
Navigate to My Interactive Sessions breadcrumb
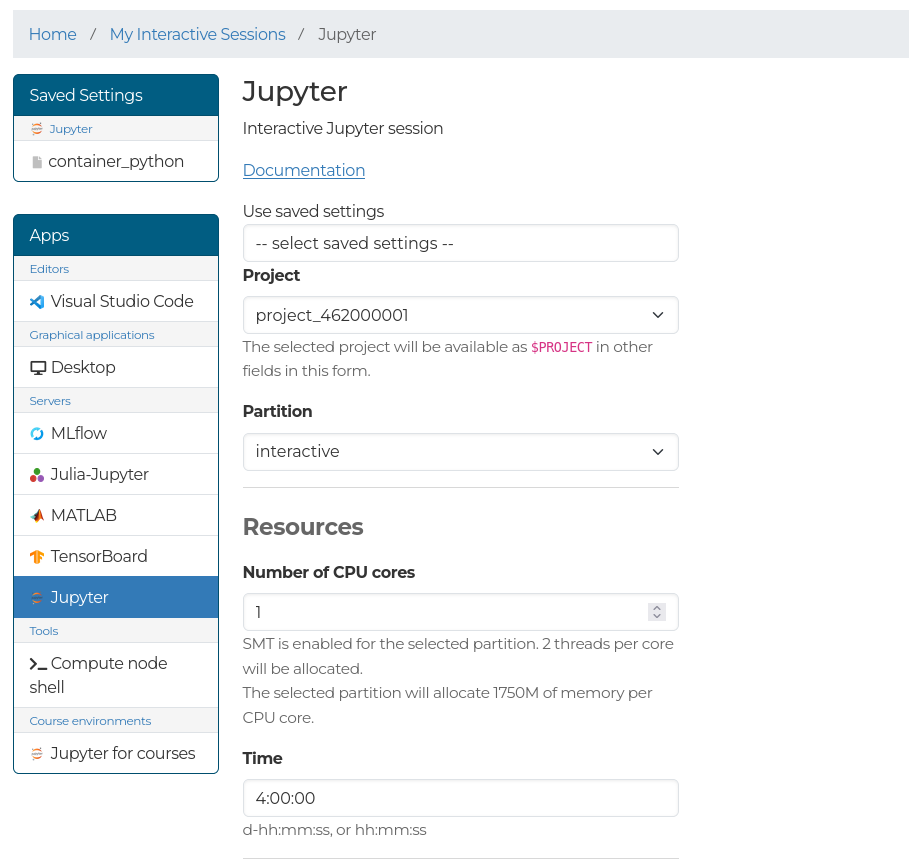tap(197, 34)
